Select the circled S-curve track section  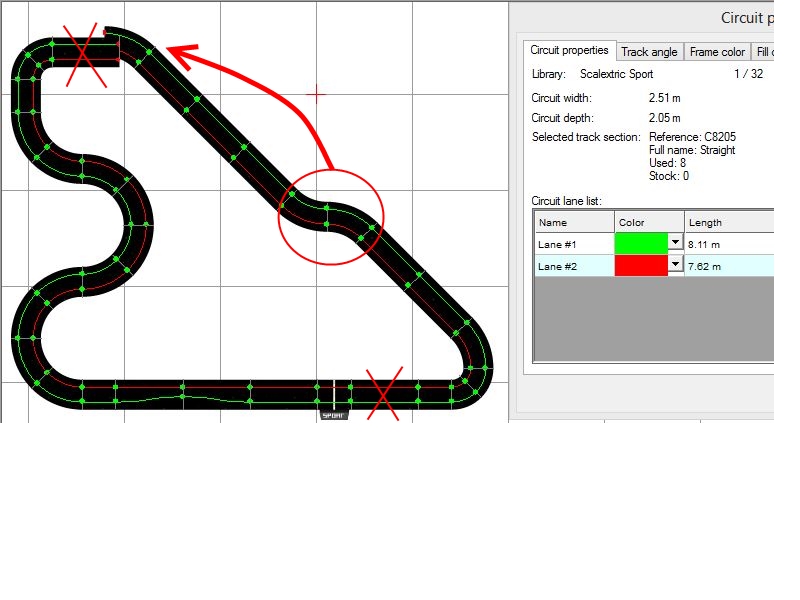[x=330, y=215]
